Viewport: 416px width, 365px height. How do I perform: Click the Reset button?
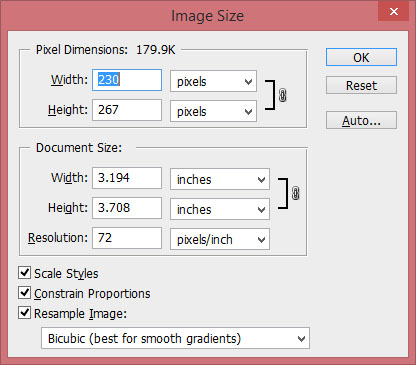tap(361, 85)
